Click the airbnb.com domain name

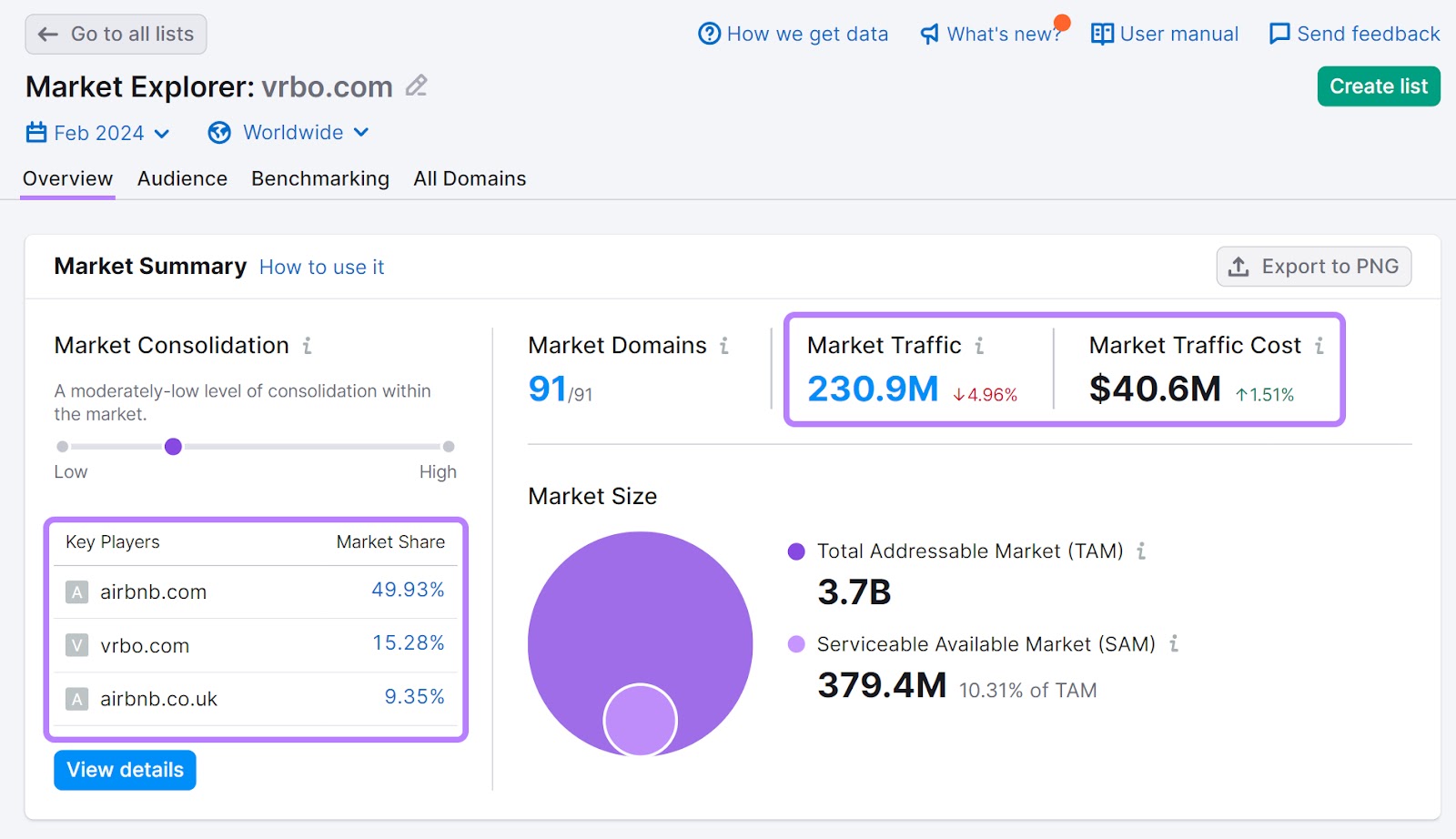154,592
